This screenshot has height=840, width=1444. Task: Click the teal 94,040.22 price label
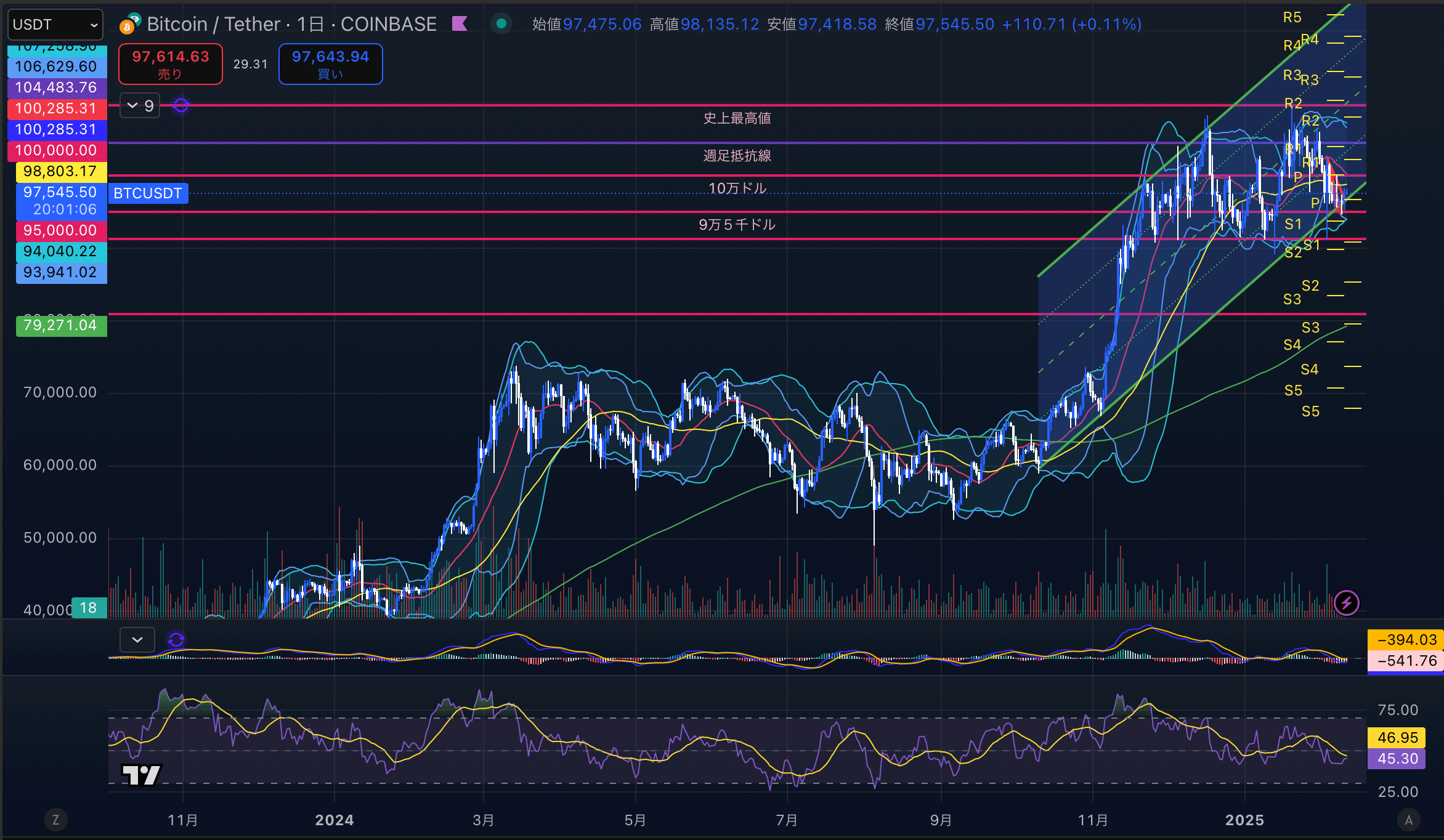(61, 251)
